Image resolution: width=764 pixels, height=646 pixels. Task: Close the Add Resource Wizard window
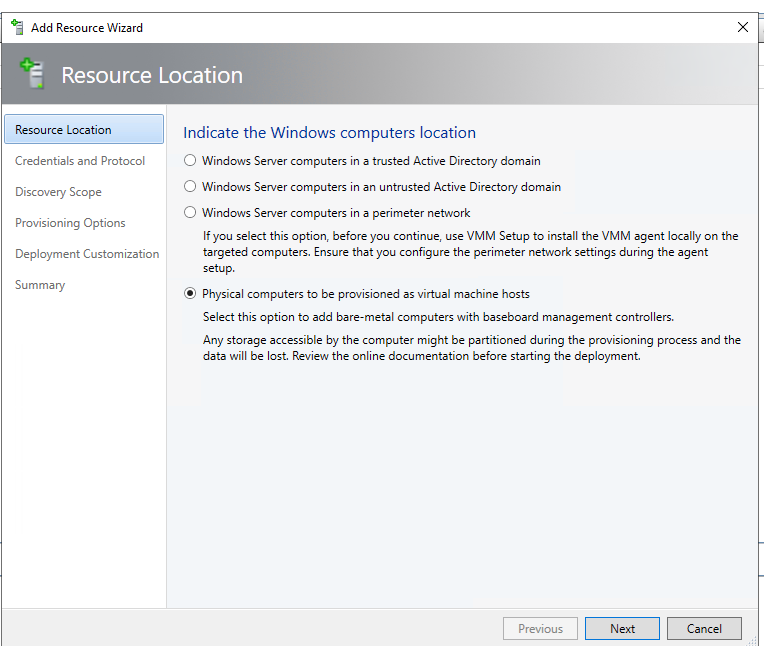point(743,27)
